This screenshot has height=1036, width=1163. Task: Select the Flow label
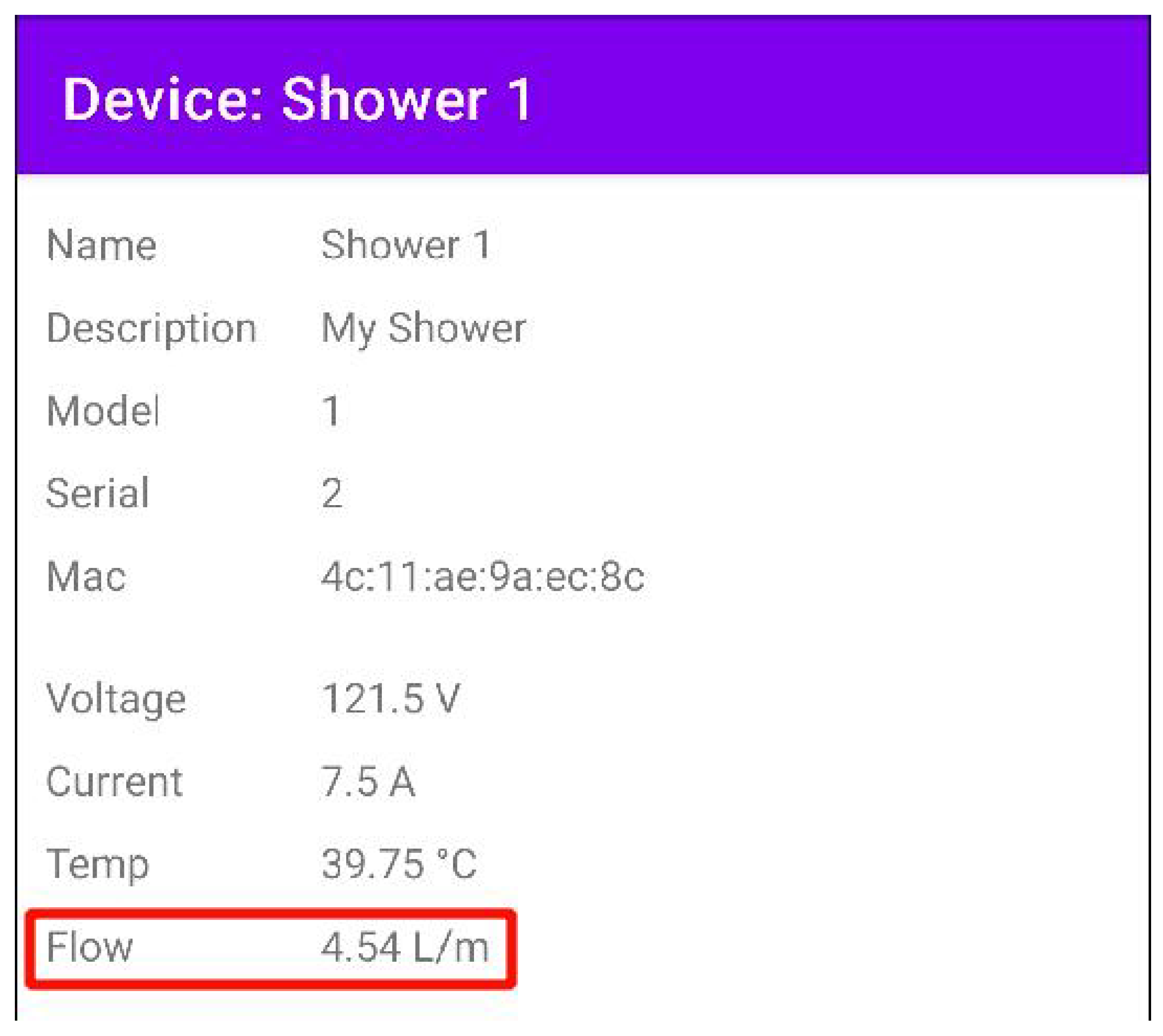pos(89,947)
